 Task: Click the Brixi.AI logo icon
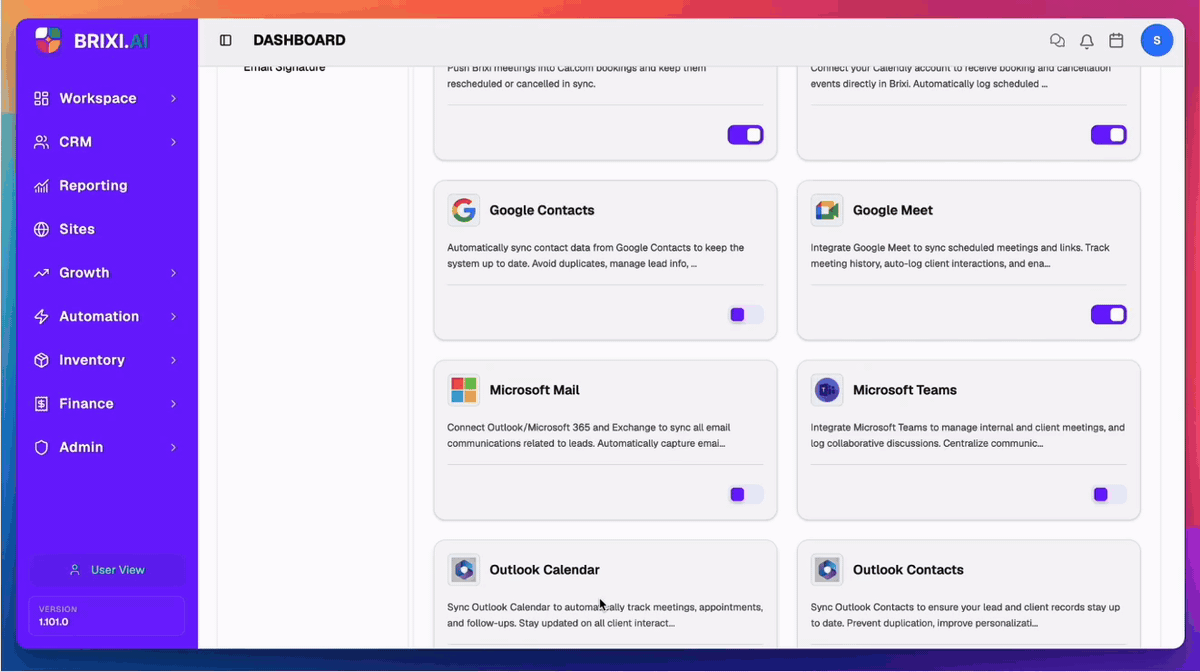click(48, 40)
